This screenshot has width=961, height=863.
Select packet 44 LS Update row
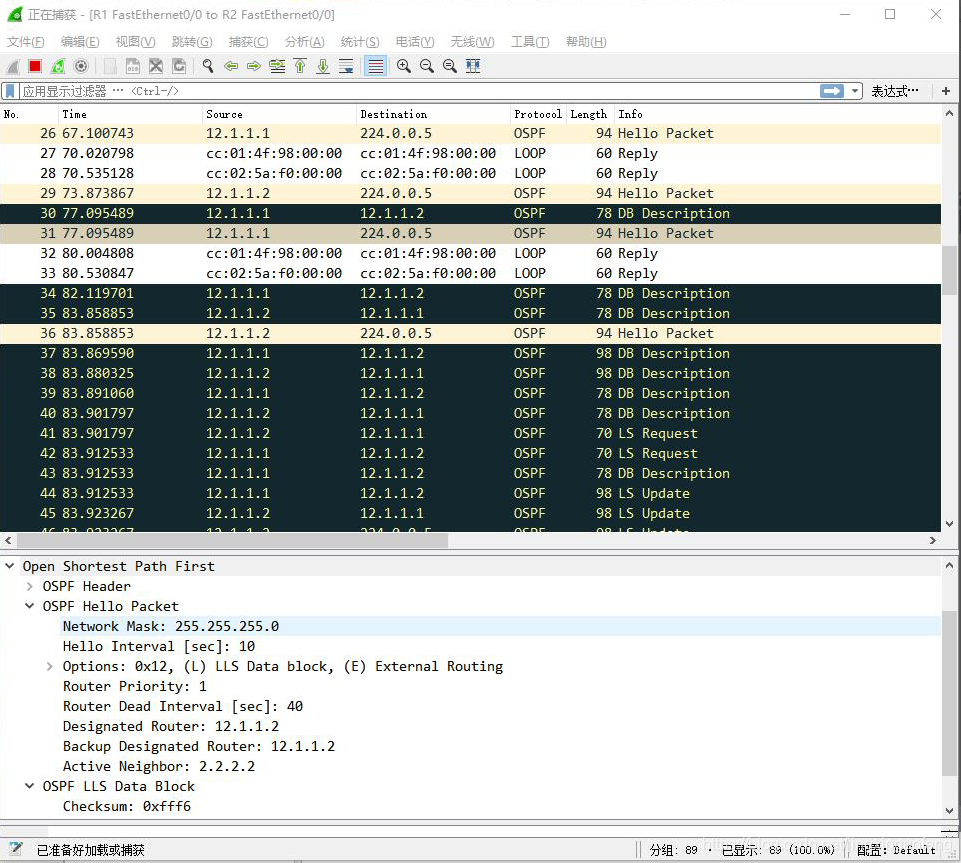[470, 493]
